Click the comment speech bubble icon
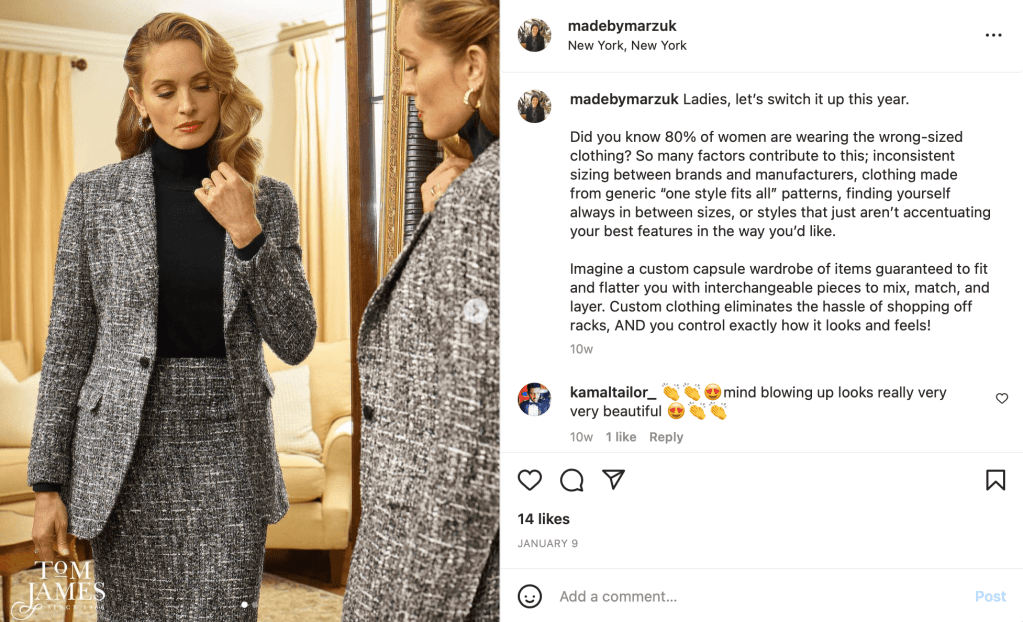This screenshot has height=622, width=1023. pyautogui.click(x=572, y=480)
